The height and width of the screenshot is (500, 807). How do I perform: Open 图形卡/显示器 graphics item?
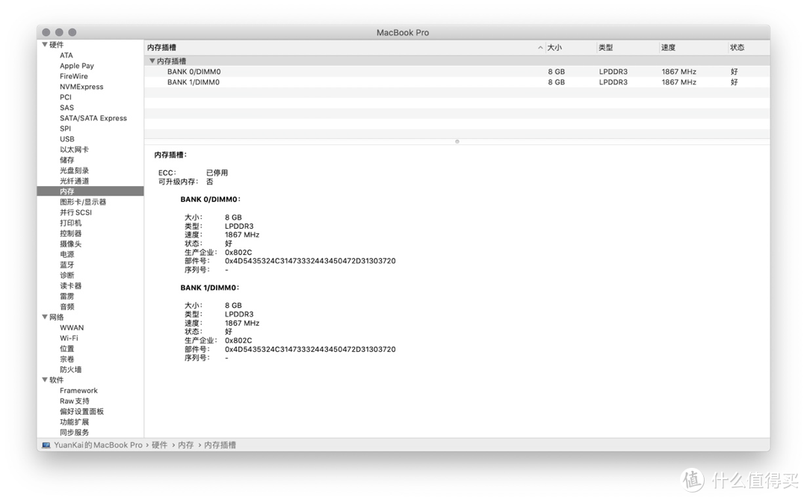pyautogui.click(x=83, y=202)
